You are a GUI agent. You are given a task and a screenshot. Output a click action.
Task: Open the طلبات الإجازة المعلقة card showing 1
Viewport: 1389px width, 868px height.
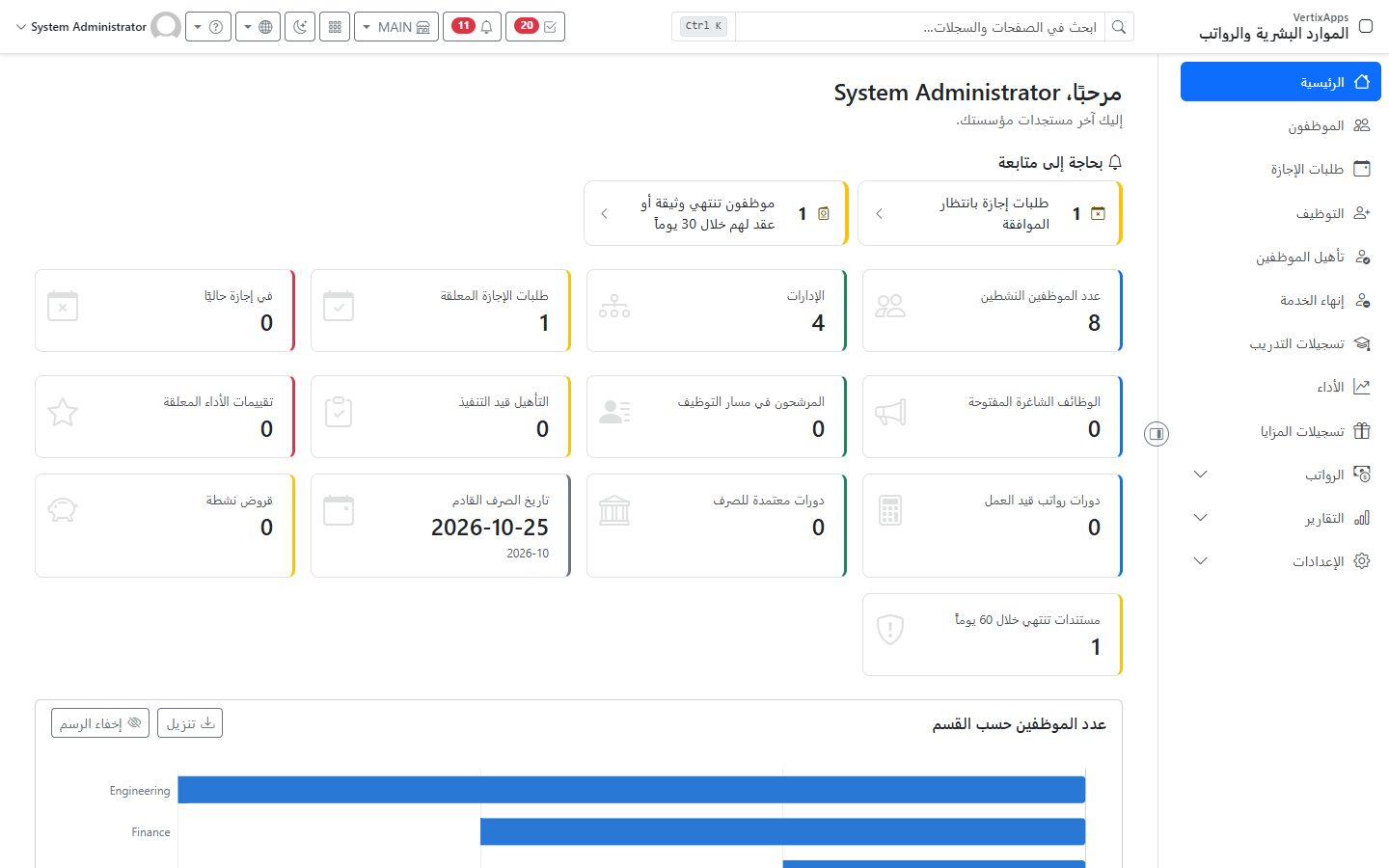pyautogui.click(x=441, y=311)
